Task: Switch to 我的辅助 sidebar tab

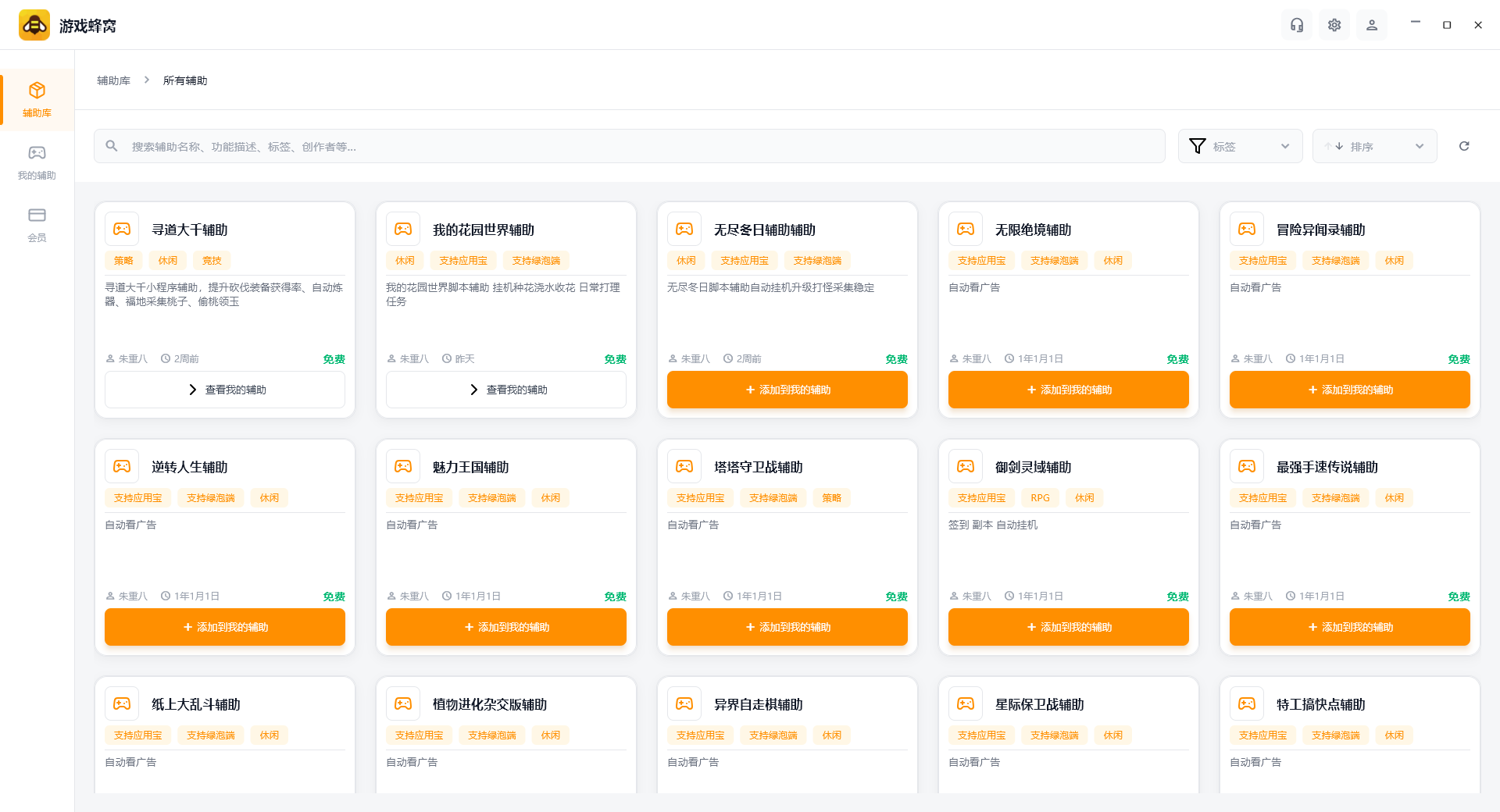Action: (x=37, y=162)
